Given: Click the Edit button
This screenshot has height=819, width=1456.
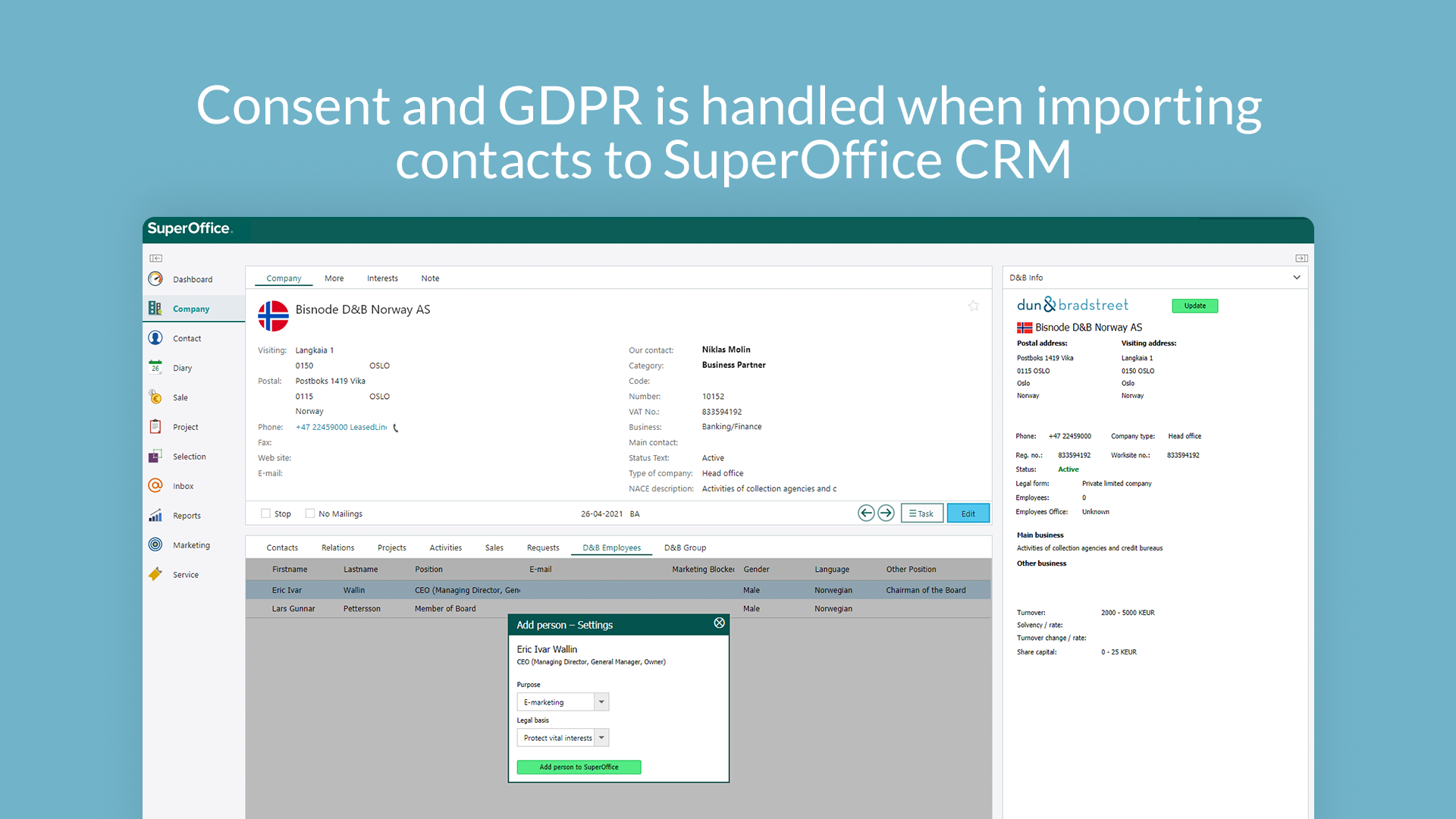Looking at the screenshot, I should click(x=968, y=513).
